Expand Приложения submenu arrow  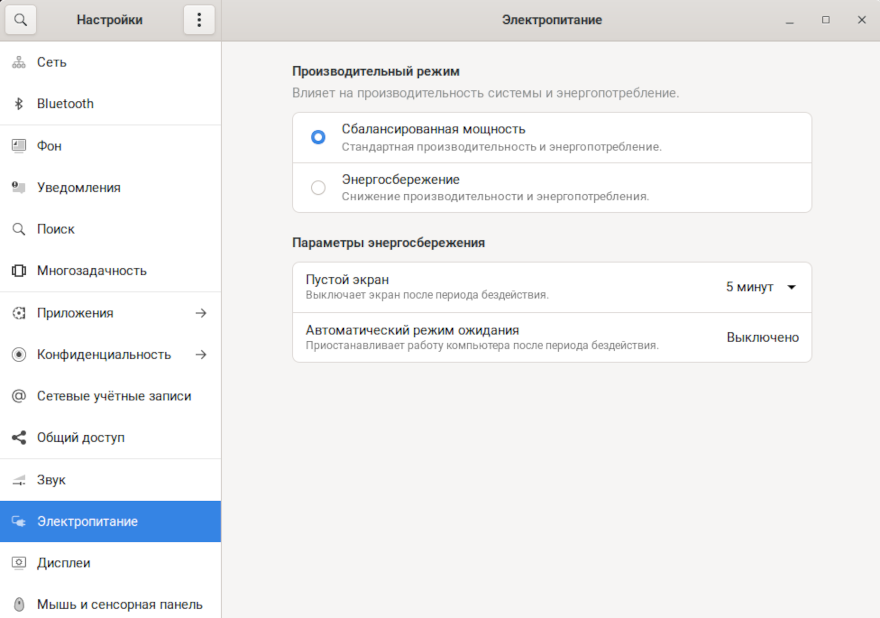(x=200, y=313)
